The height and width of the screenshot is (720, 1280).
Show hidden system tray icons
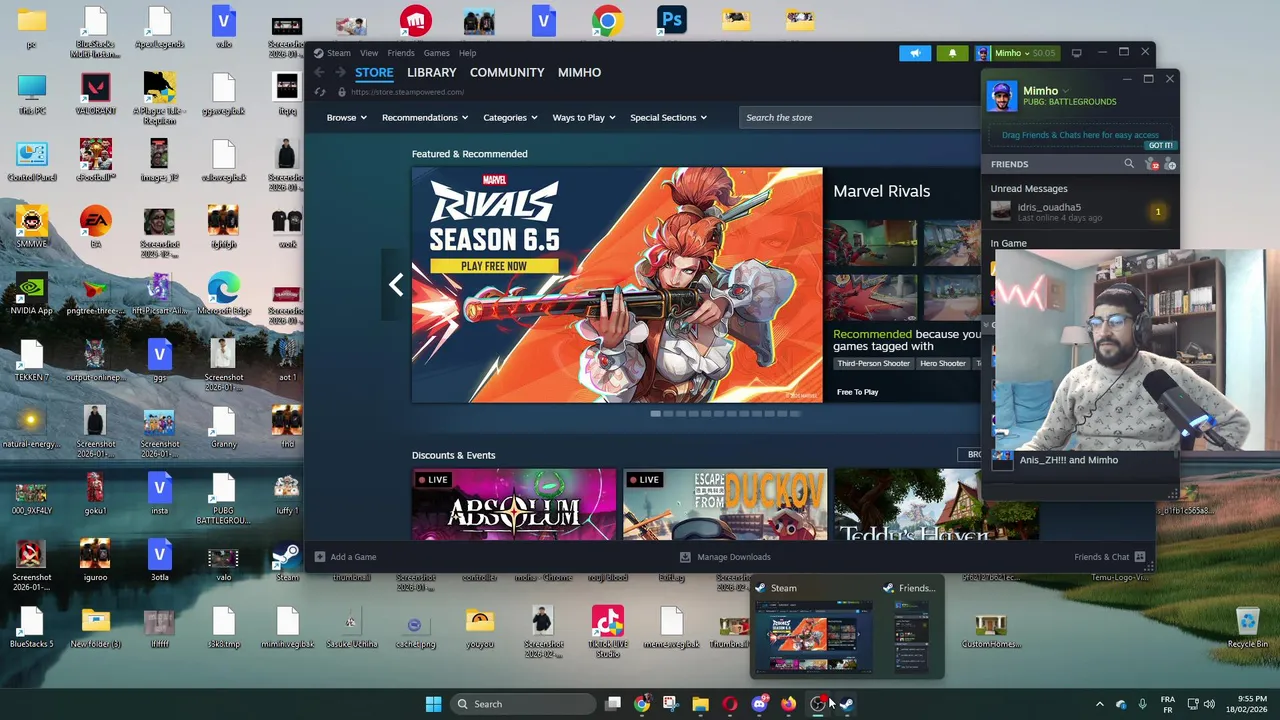click(x=1099, y=704)
